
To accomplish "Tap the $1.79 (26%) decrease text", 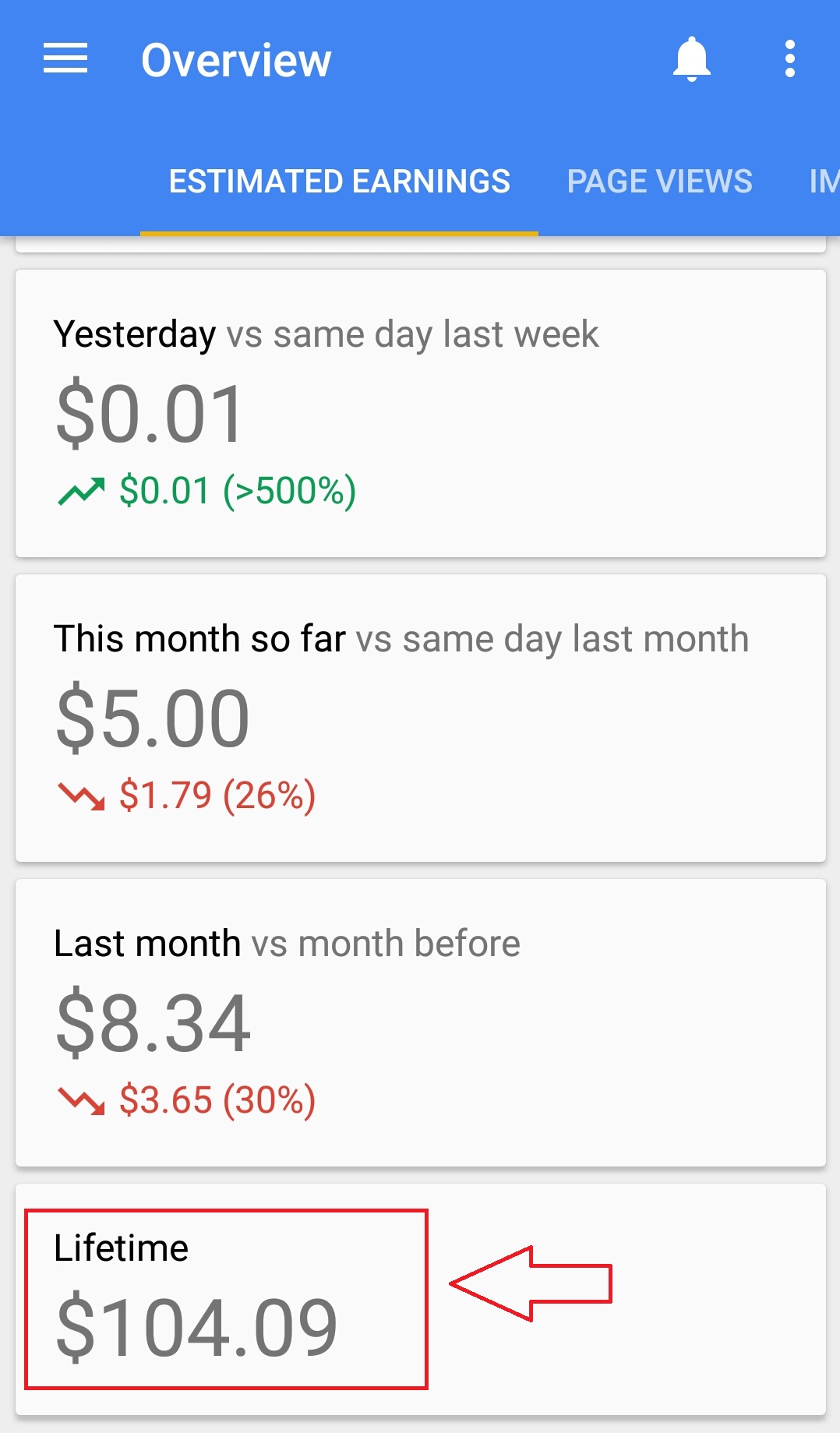I will [x=217, y=796].
